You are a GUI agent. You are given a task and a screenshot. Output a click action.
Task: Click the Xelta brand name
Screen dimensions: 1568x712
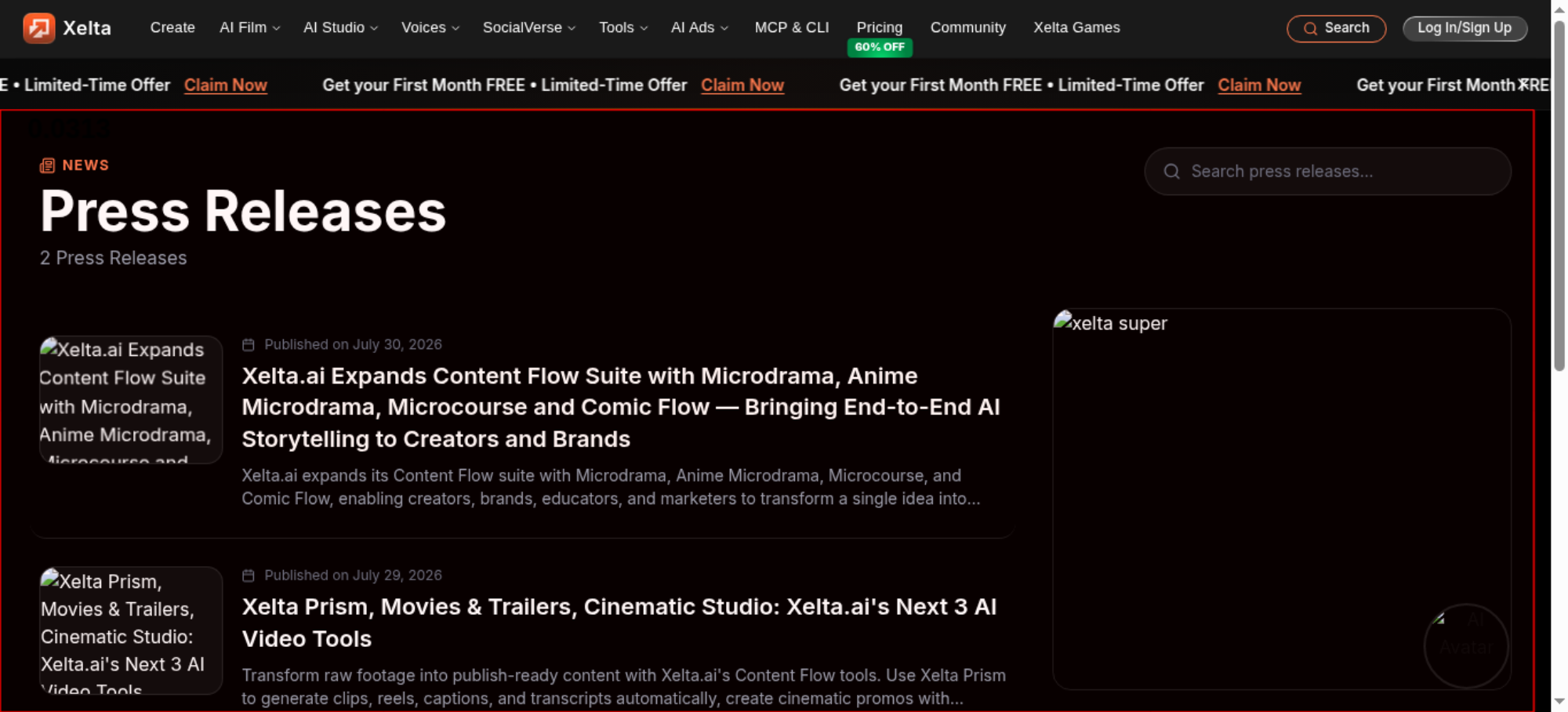pos(87,28)
